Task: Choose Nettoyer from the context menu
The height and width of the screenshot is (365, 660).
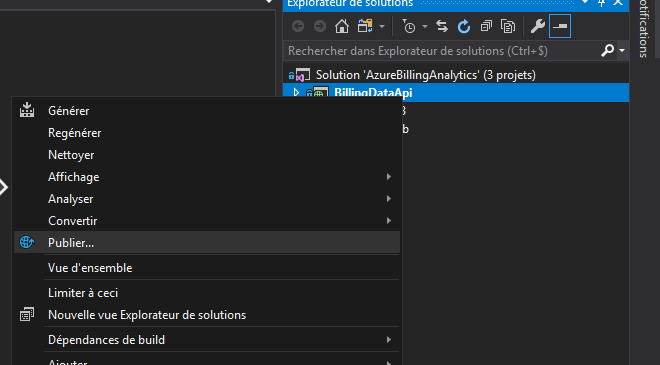Action: click(x=207, y=155)
